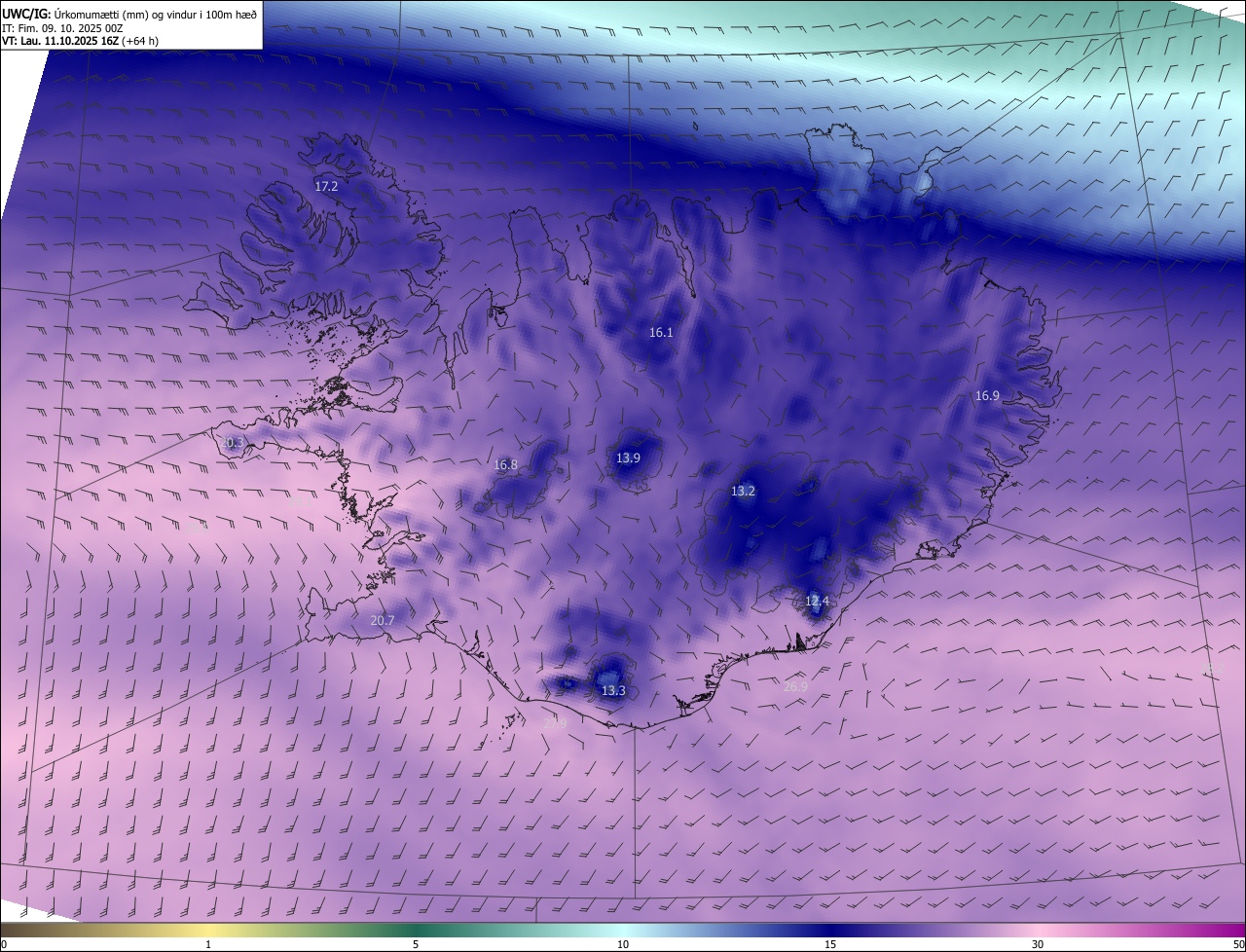Click the 10 tick on the colour scale
Image resolution: width=1246 pixels, height=952 pixels.
click(623, 944)
